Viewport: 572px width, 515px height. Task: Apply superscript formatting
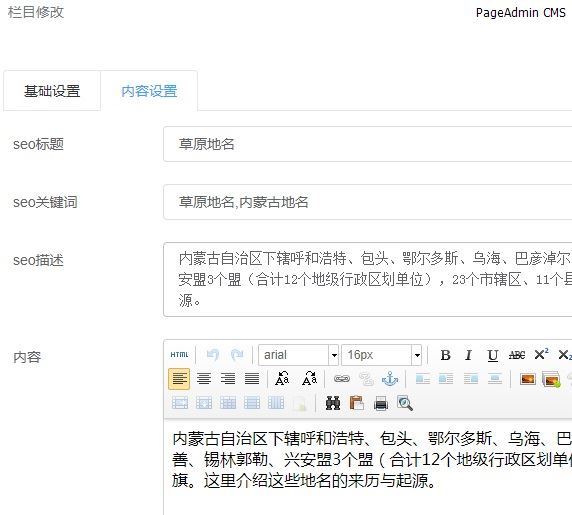[541, 355]
